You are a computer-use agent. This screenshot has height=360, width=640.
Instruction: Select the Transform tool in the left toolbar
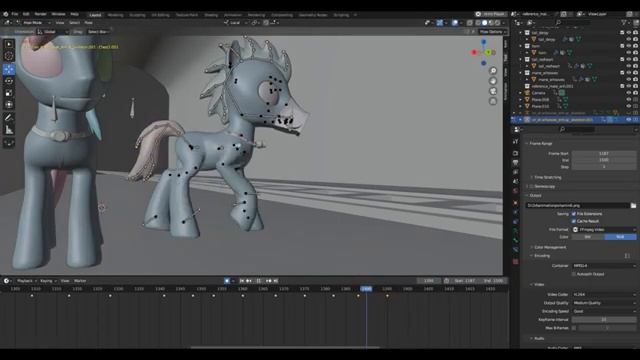coord(9,105)
